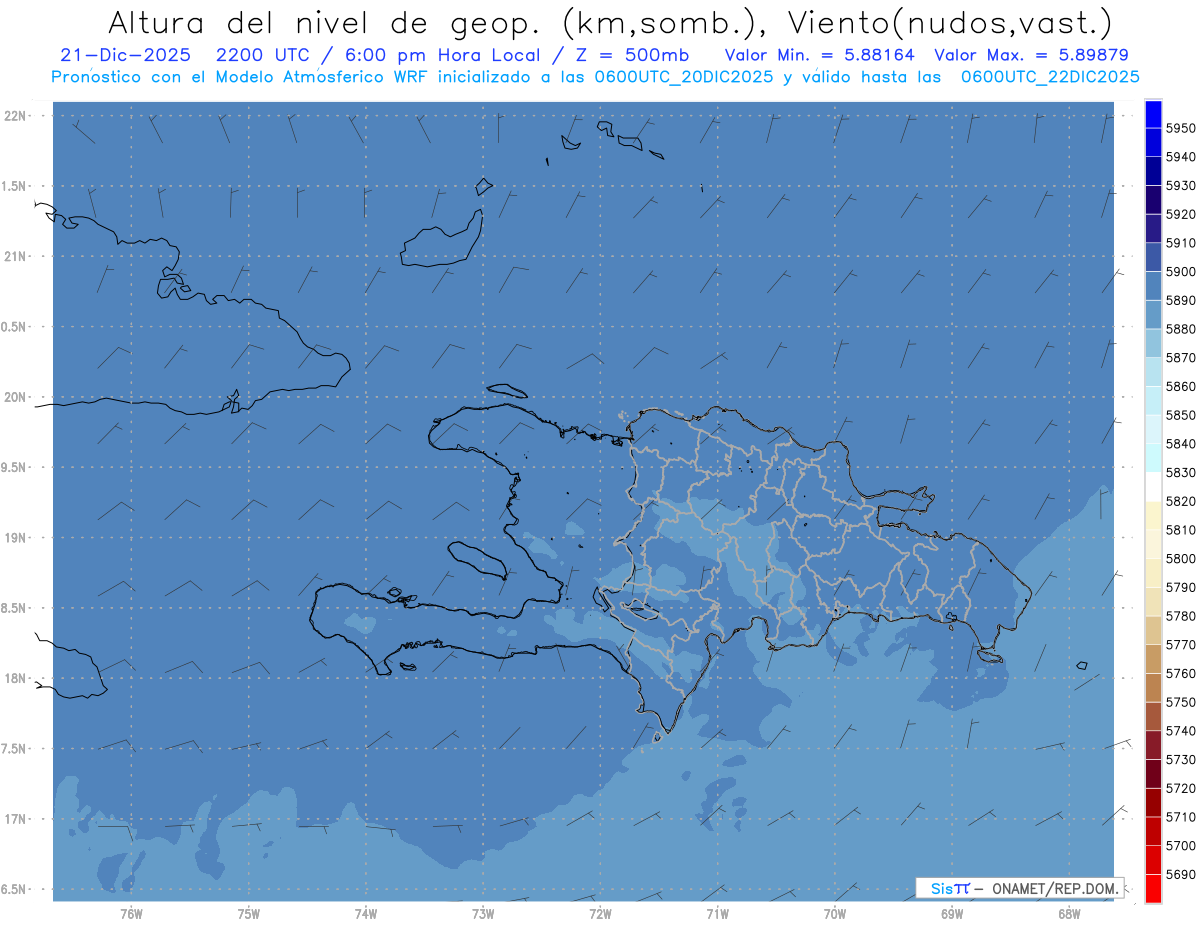The image size is (1200, 927).
Task: Pick the legend swatch between 5890 and 5880
Action: point(1153,315)
